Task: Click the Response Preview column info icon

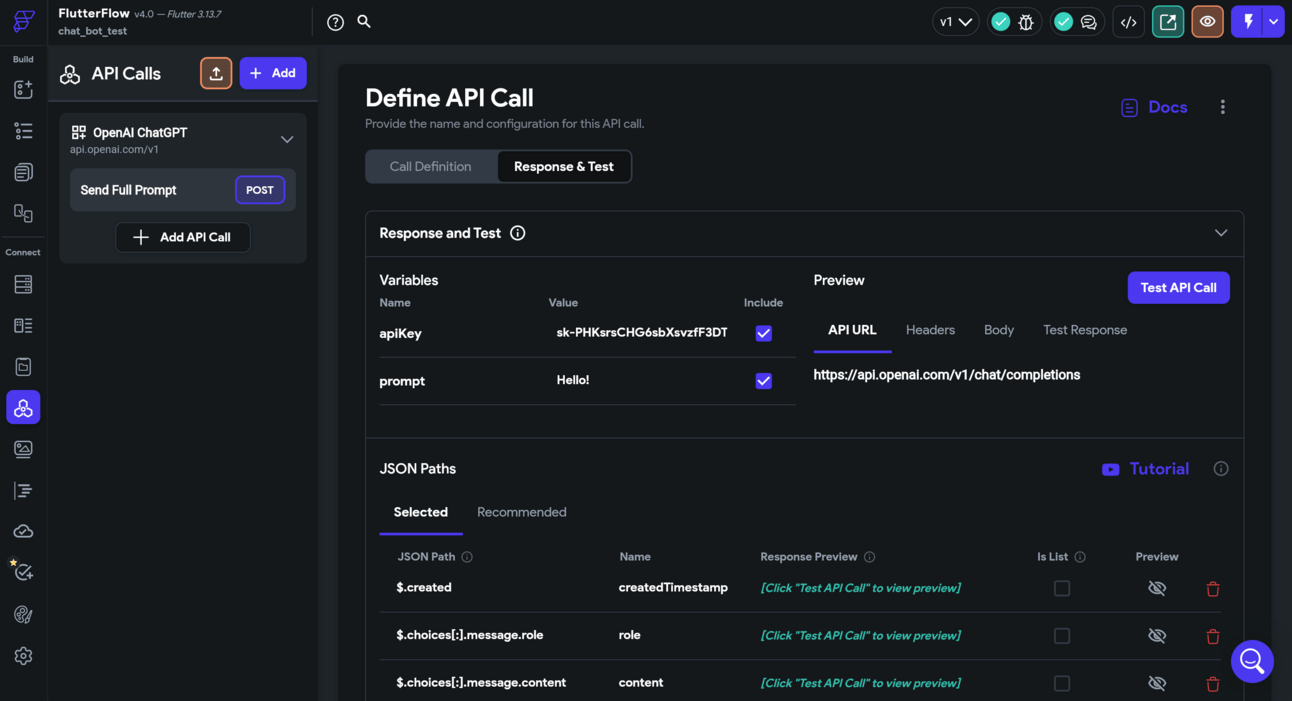Action: 870,557
